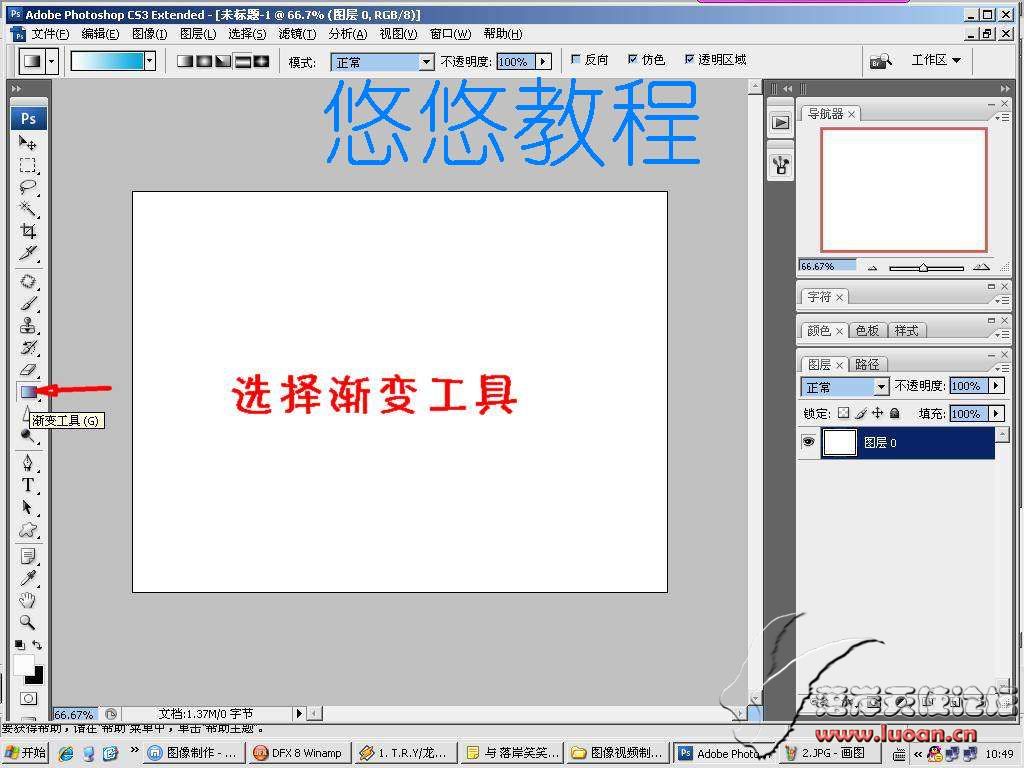Viewport: 1024px width, 768px height.
Task: Choose the diamond gradient style
Action: tap(261, 61)
